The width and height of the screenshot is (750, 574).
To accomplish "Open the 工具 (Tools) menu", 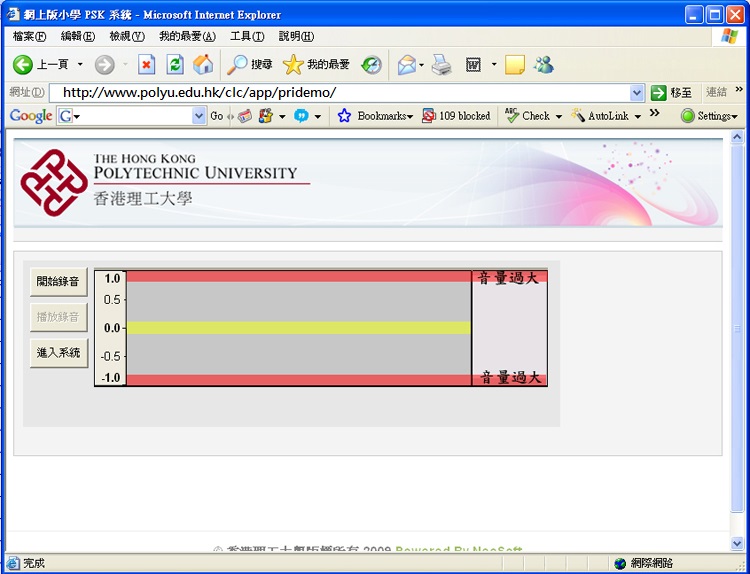I will [x=247, y=37].
